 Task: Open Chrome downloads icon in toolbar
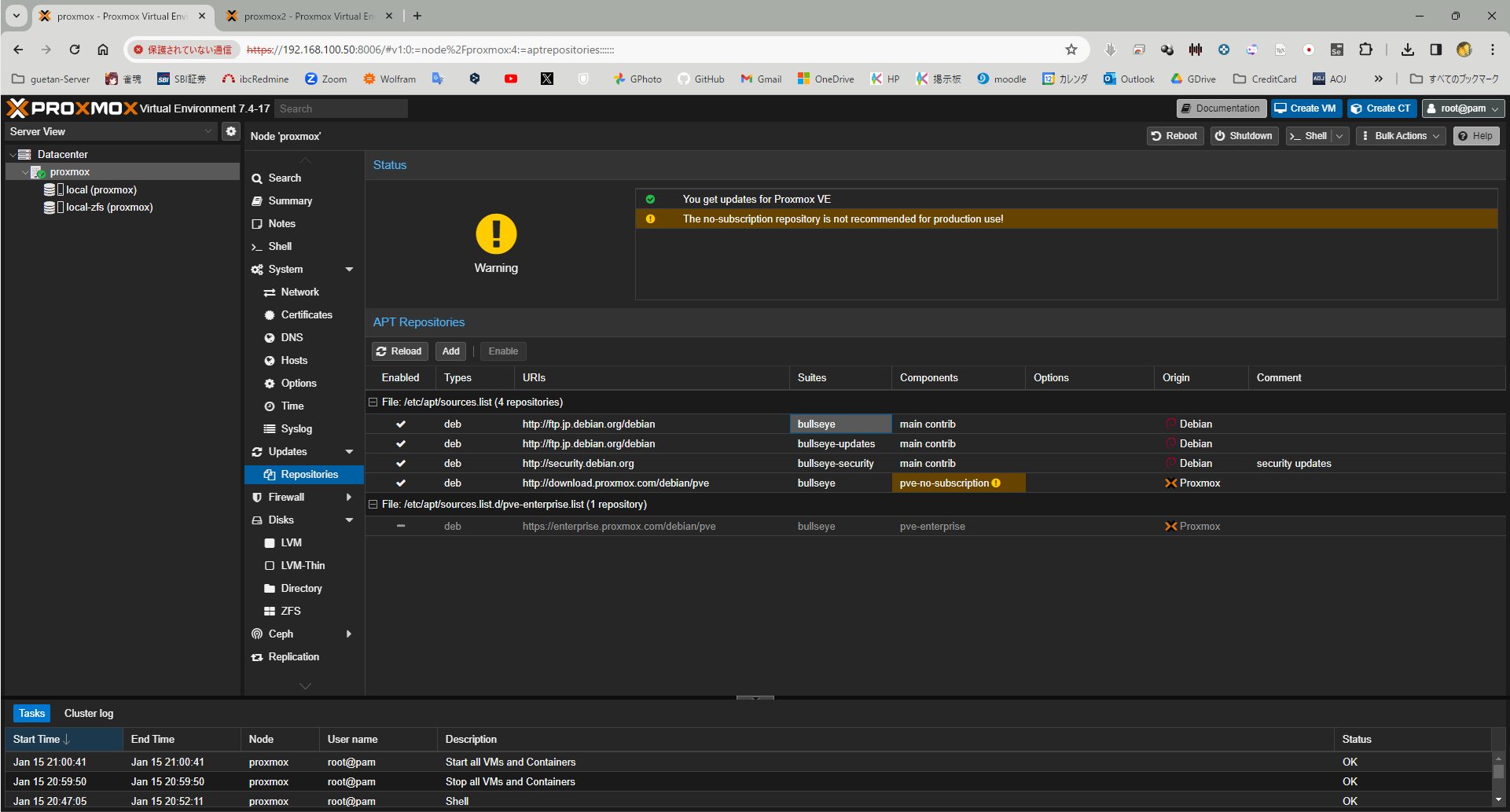(x=1407, y=50)
